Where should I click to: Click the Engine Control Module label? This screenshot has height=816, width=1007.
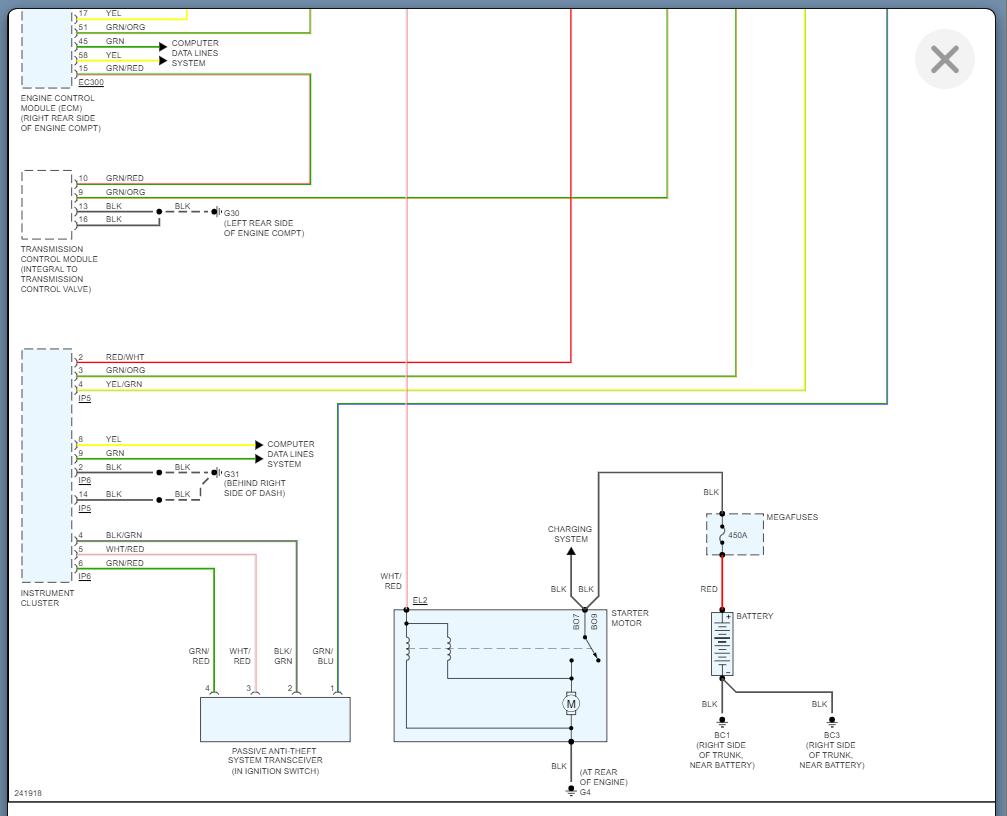click(60, 113)
